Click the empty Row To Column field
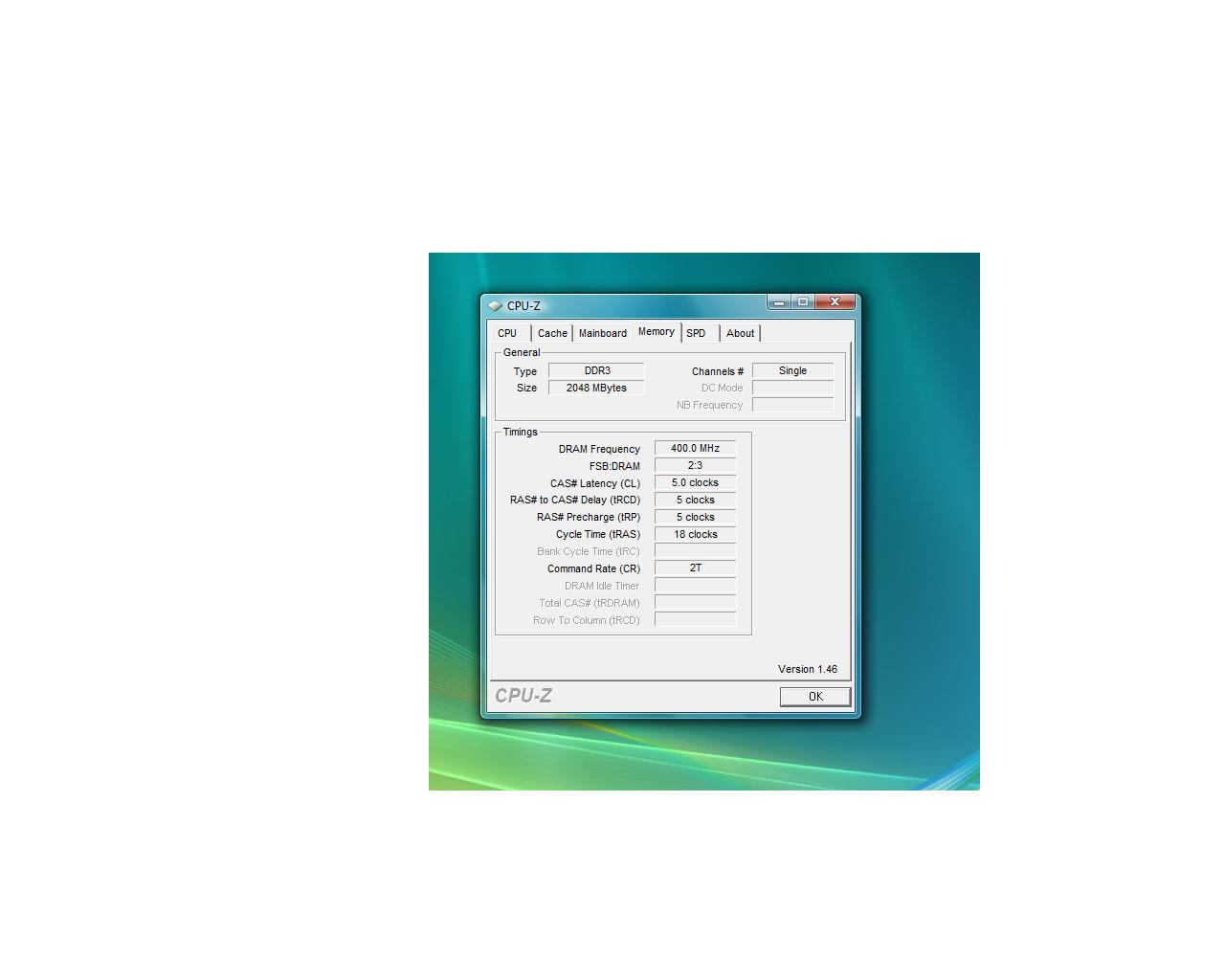The height and width of the screenshot is (980, 1225). click(695, 619)
